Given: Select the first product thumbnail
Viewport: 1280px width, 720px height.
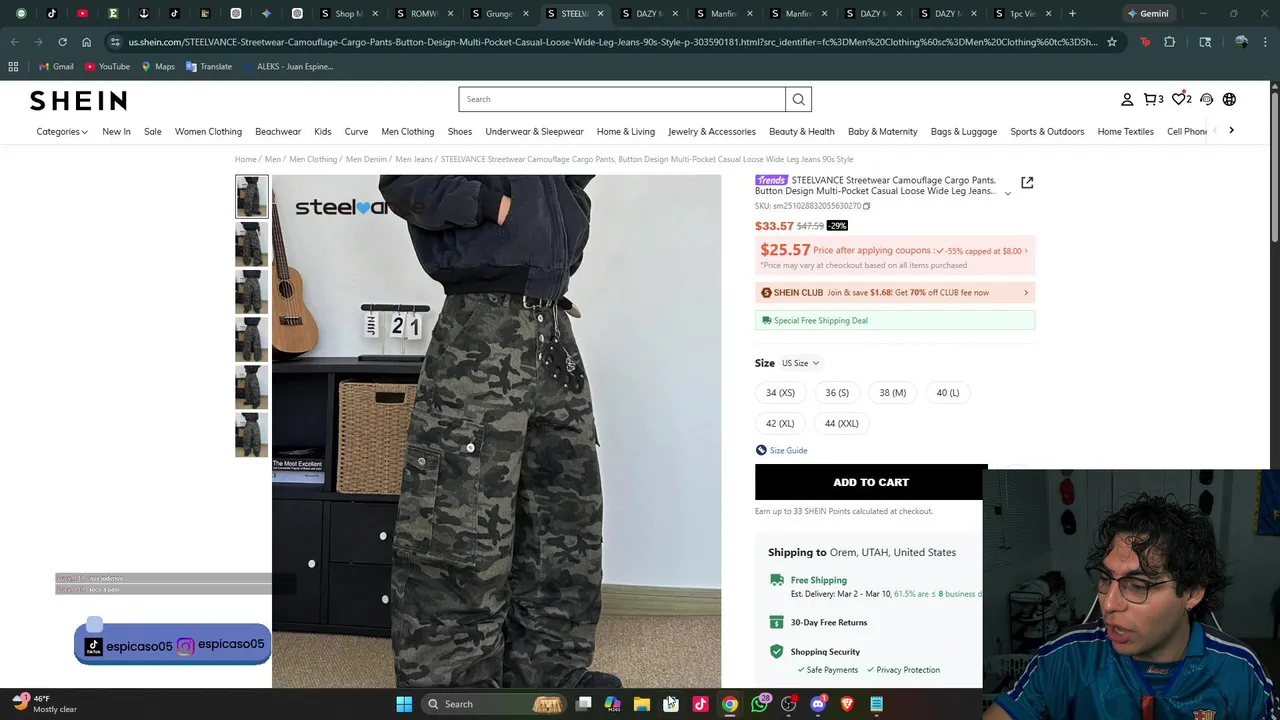Looking at the screenshot, I should click(x=251, y=196).
